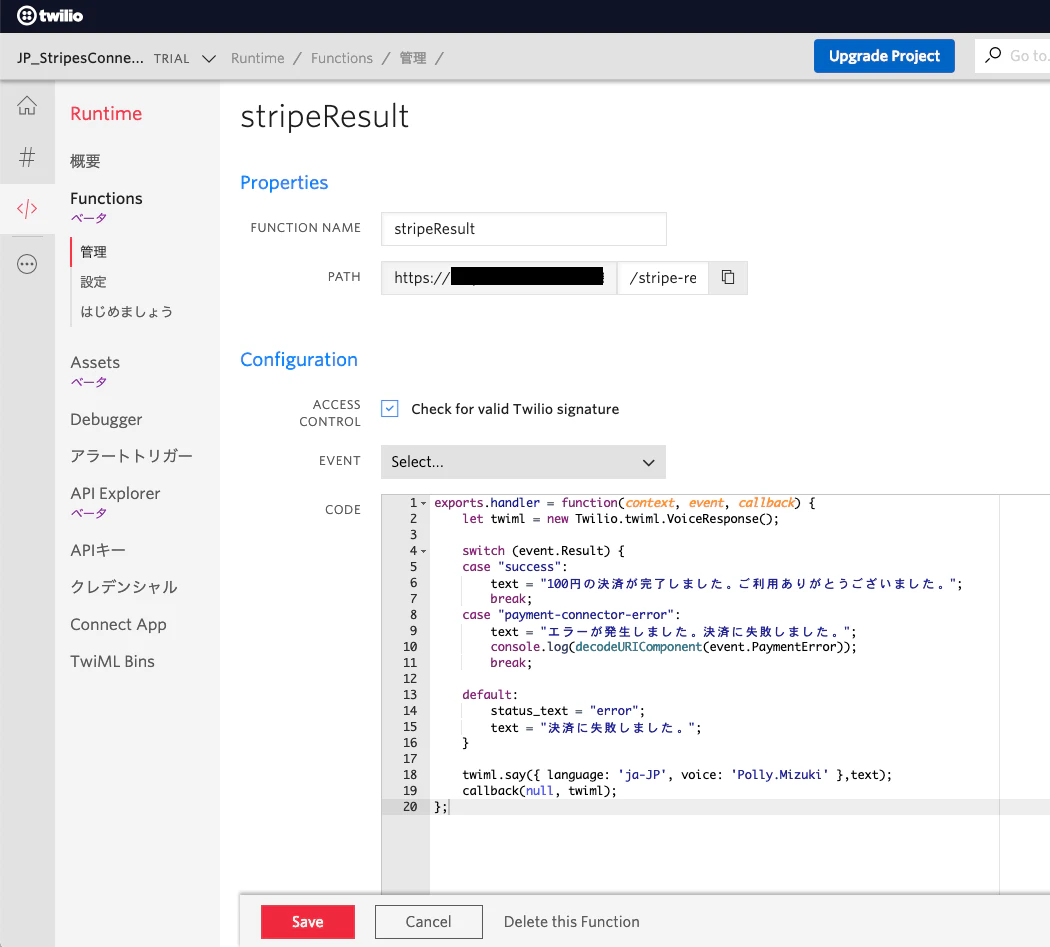Open はじめましょう under Functions
1050x947 pixels.
[x=127, y=311]
